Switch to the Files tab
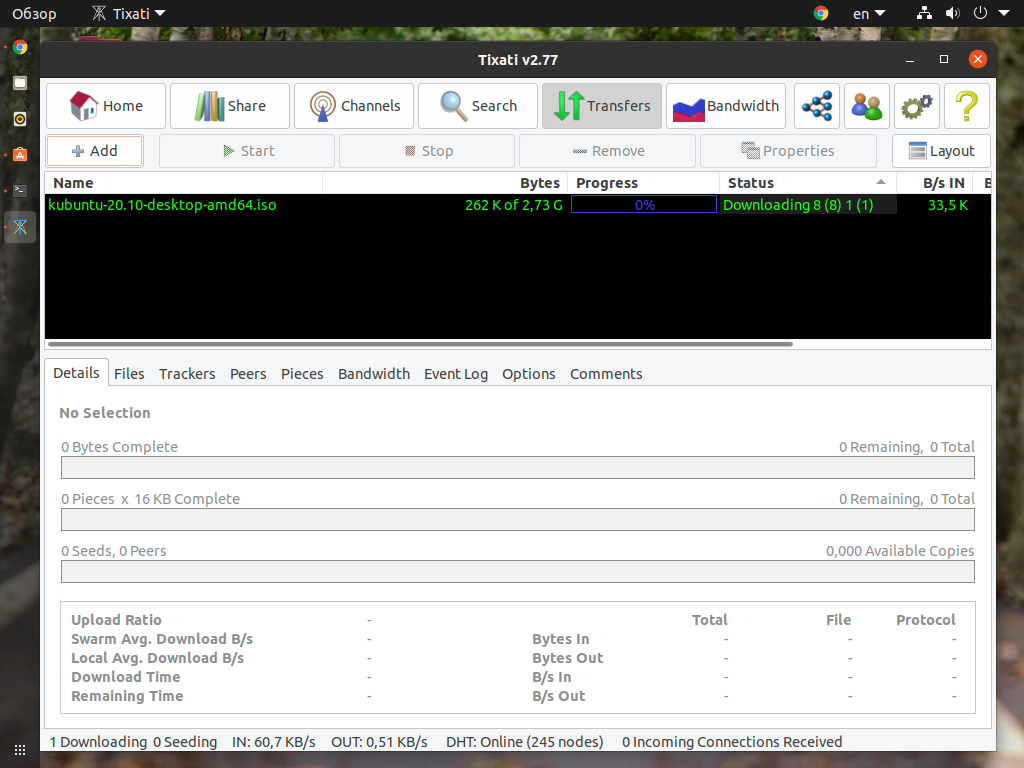 coord(129,374)
